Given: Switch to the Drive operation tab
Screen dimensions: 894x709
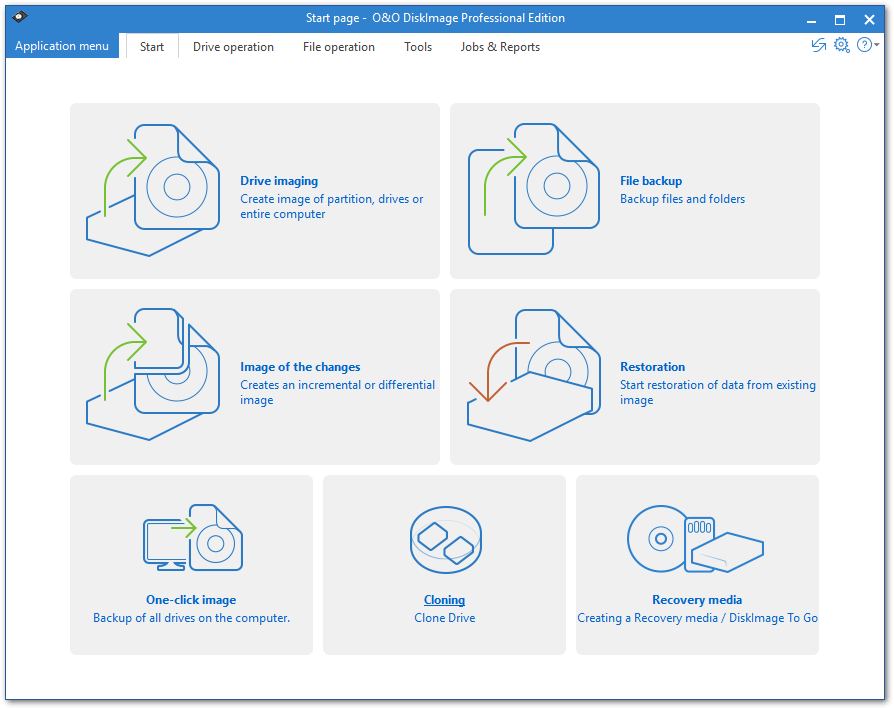Looking at the screenshot, I should [x=233, y=46].
